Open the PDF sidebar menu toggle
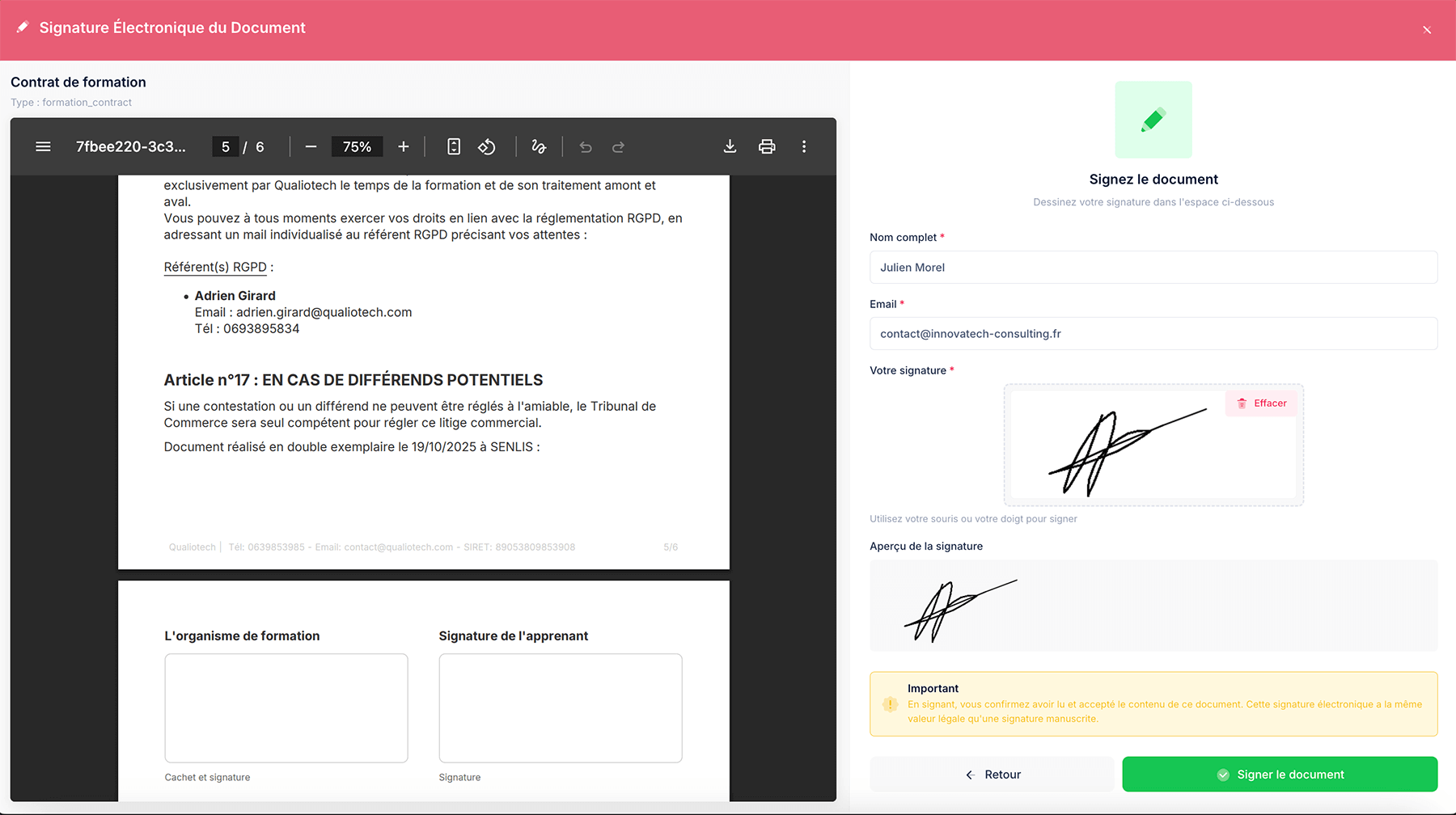The width and height of the screenshot is (1456, 815). (43, 146)
